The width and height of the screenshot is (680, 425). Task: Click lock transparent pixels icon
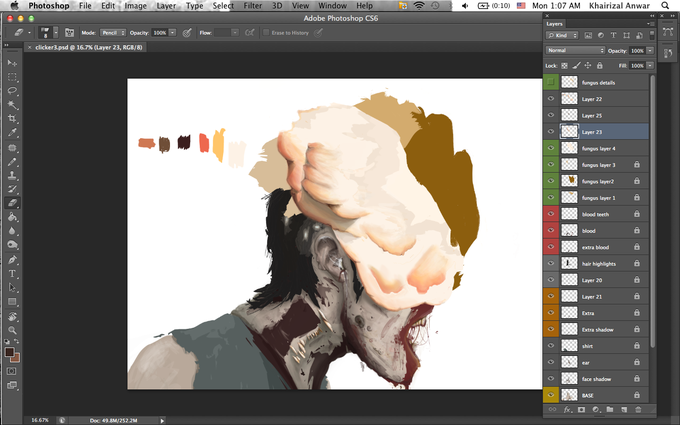point(564,66)
